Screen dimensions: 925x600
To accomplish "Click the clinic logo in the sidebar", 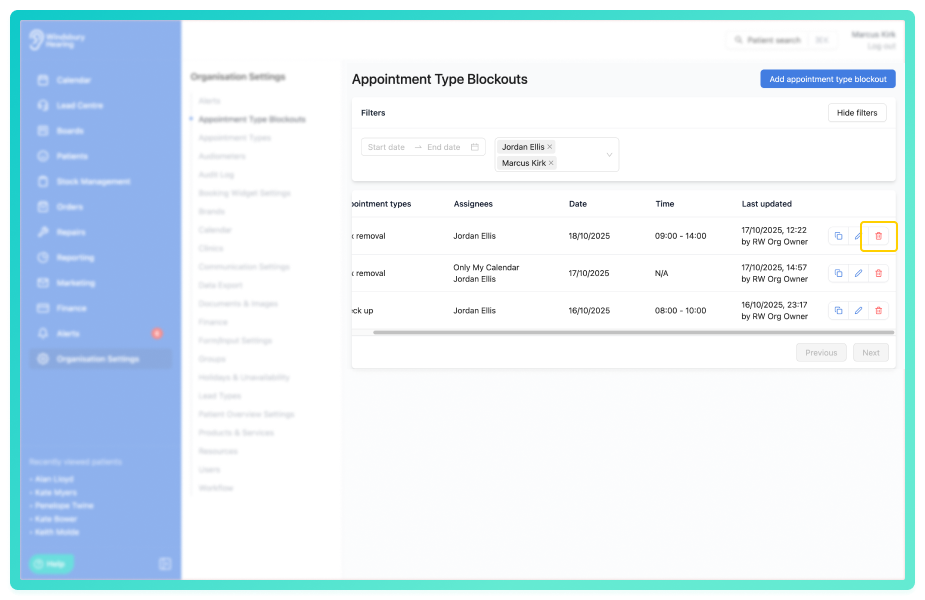I will 57,40.
